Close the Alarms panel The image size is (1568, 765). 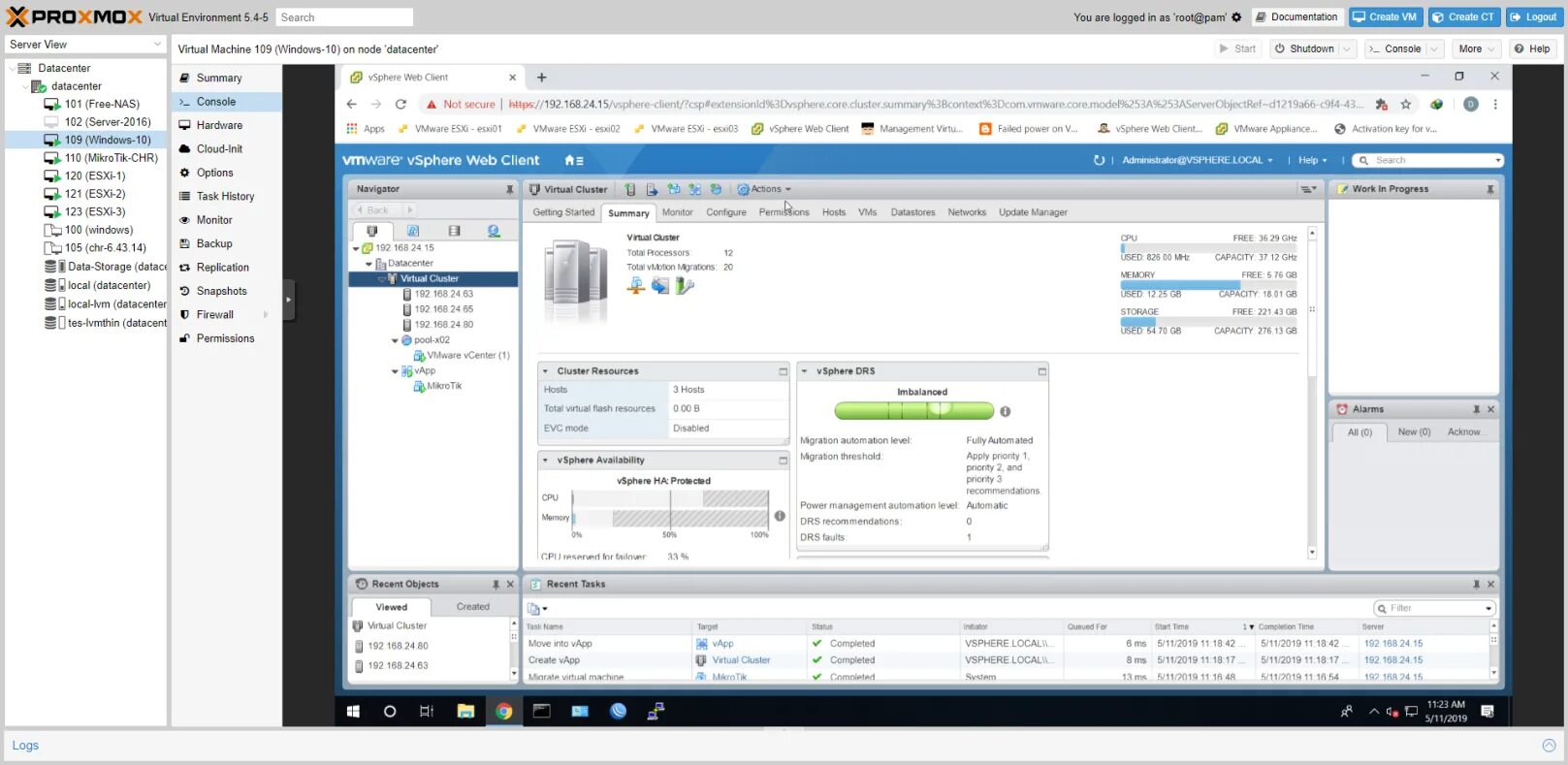pyautogui.click(x=1490, y=409)
